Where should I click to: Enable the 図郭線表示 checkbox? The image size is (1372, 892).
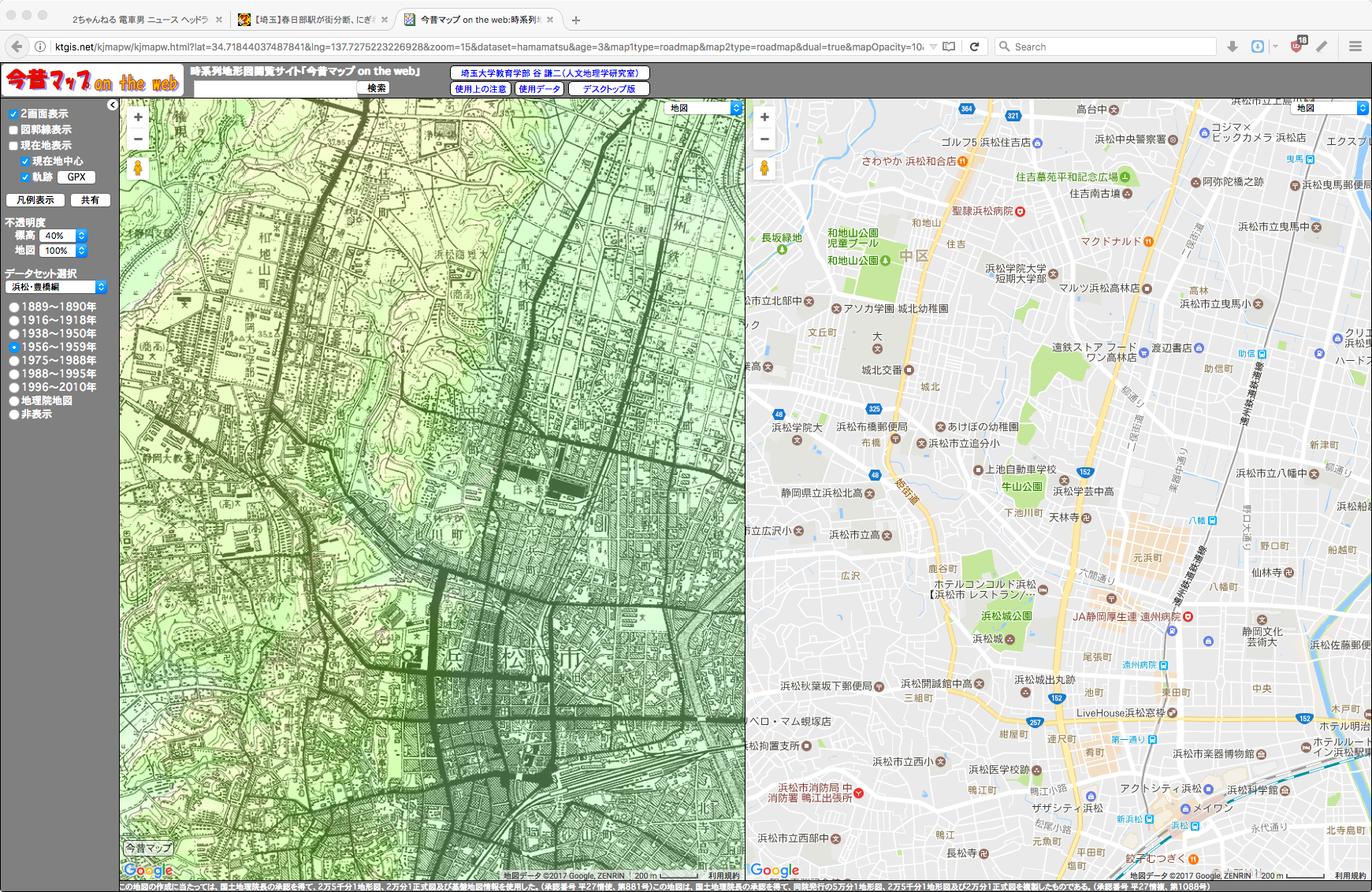tap(13, 130)
